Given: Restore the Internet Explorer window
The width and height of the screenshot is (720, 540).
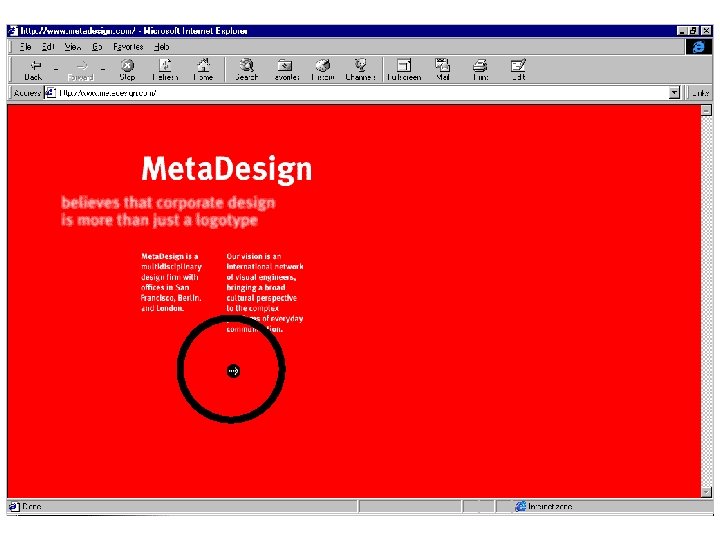Looking at the screenshot, I should (693, 31).
